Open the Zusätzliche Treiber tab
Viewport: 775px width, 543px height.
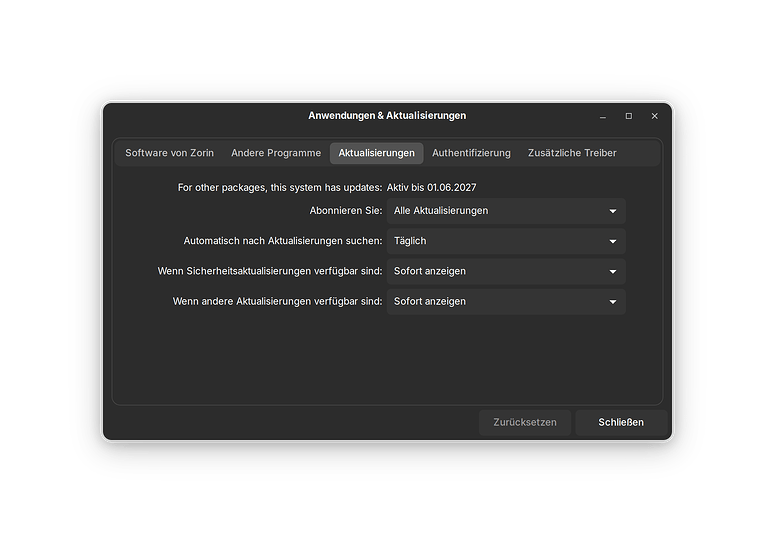(x=572, y=153)
